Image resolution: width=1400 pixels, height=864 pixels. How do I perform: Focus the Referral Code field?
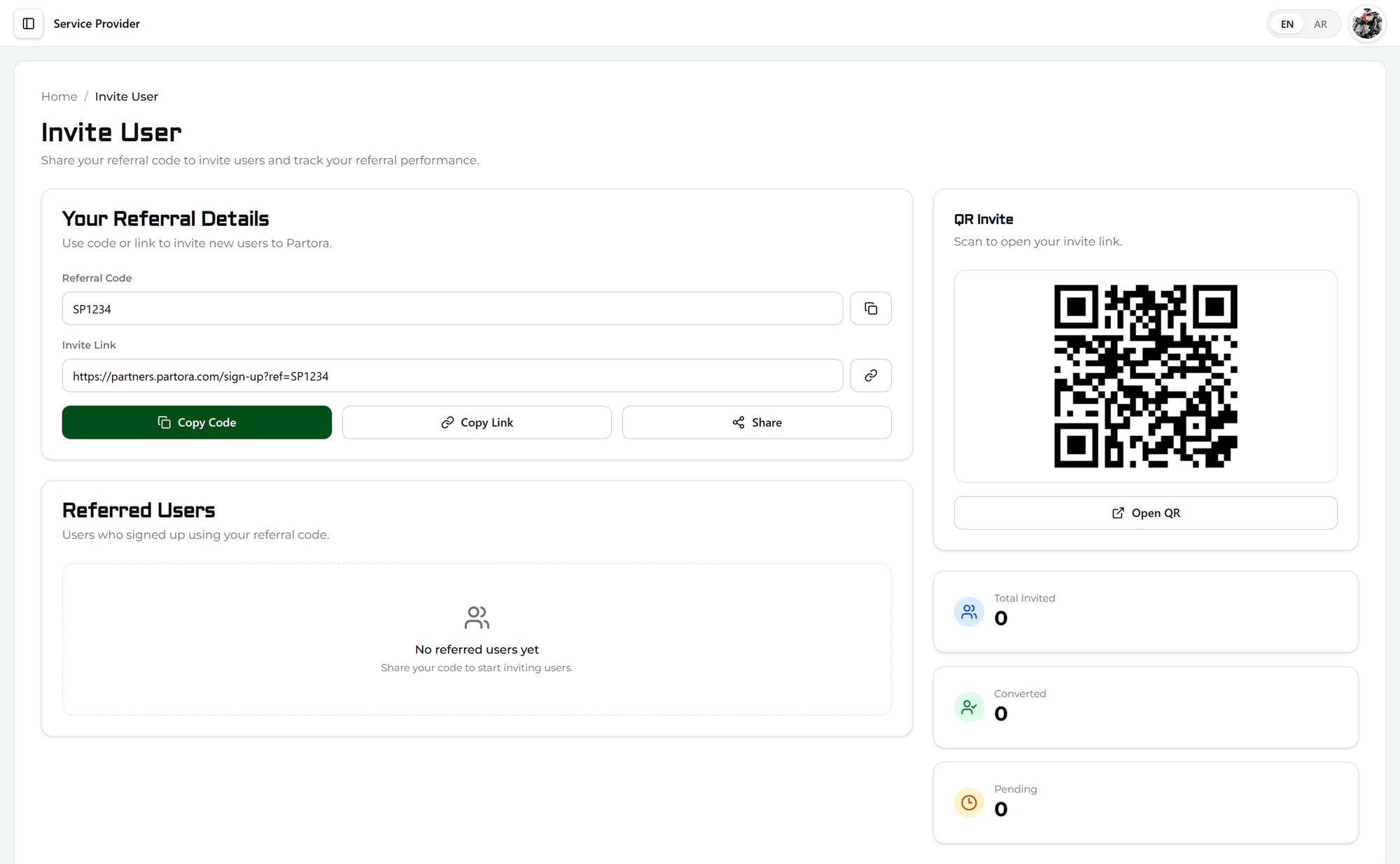452,309
